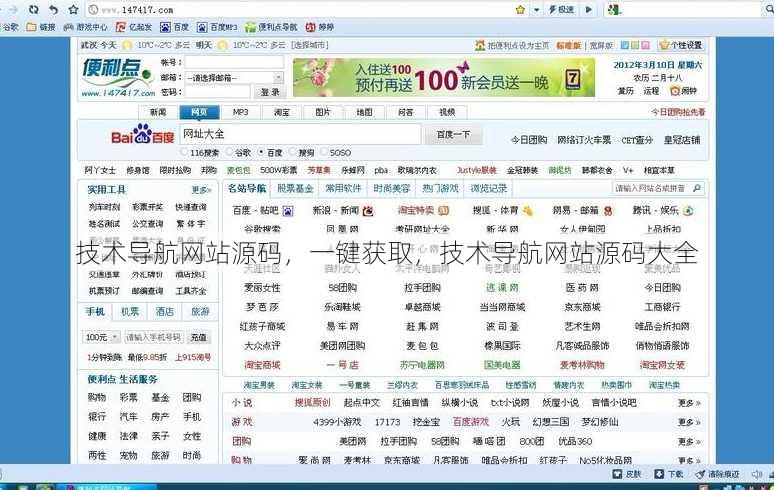Viewport: 774px width, 490px height.
Task: Open the 请选择邮箱 mailbox dropdown
Action: click(234, 77)
